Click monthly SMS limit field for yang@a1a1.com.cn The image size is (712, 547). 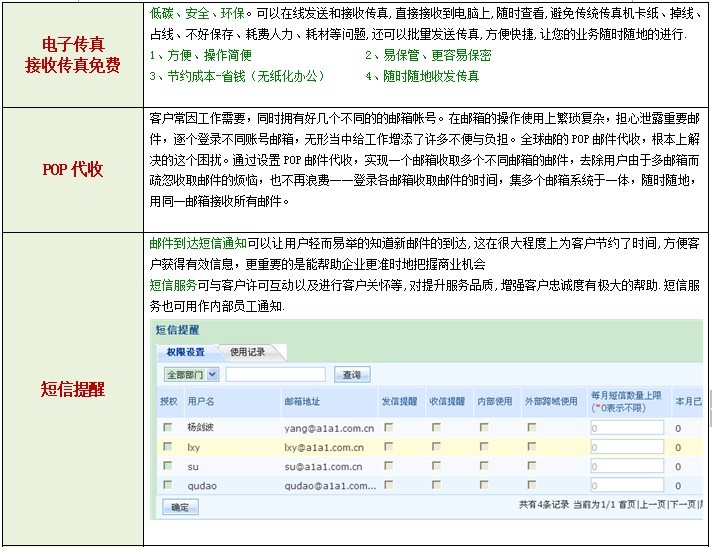click(x=627, y=428)
